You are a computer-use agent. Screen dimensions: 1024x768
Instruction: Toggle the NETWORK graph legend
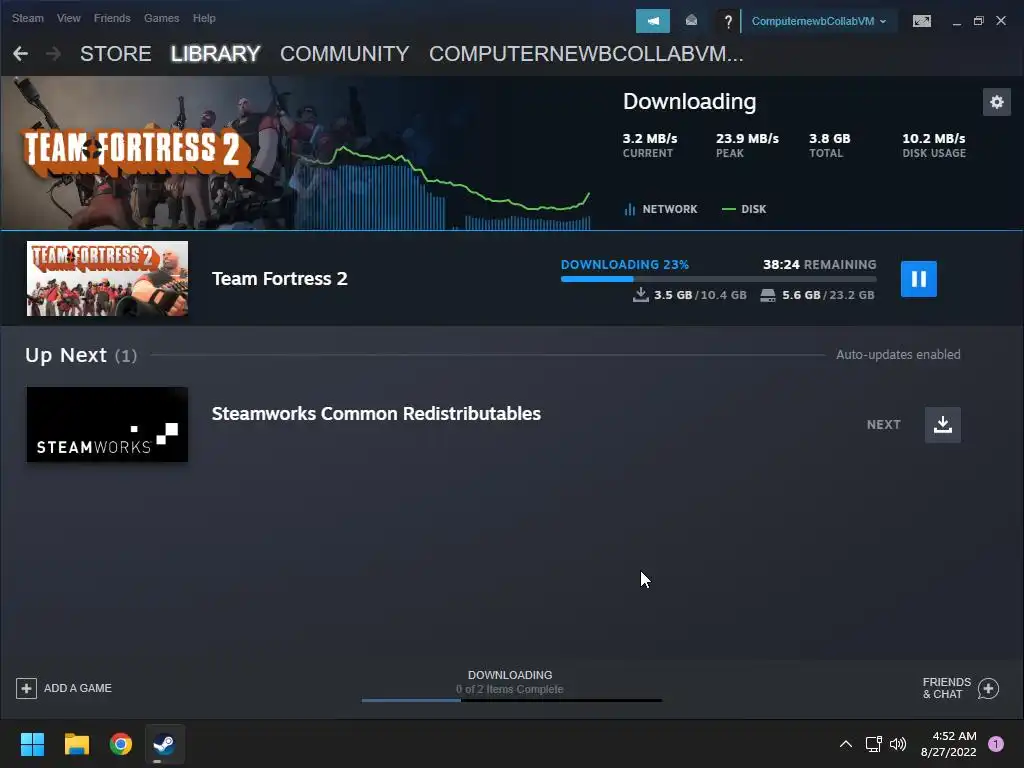661,209
